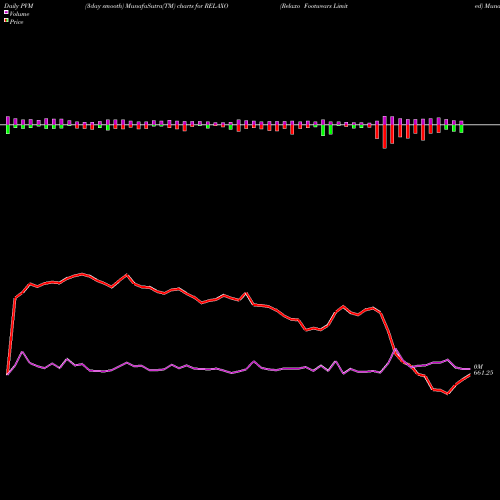The image size is (500, 500).
Task: Click the 661.25 price value label
Action: (483, 373)
